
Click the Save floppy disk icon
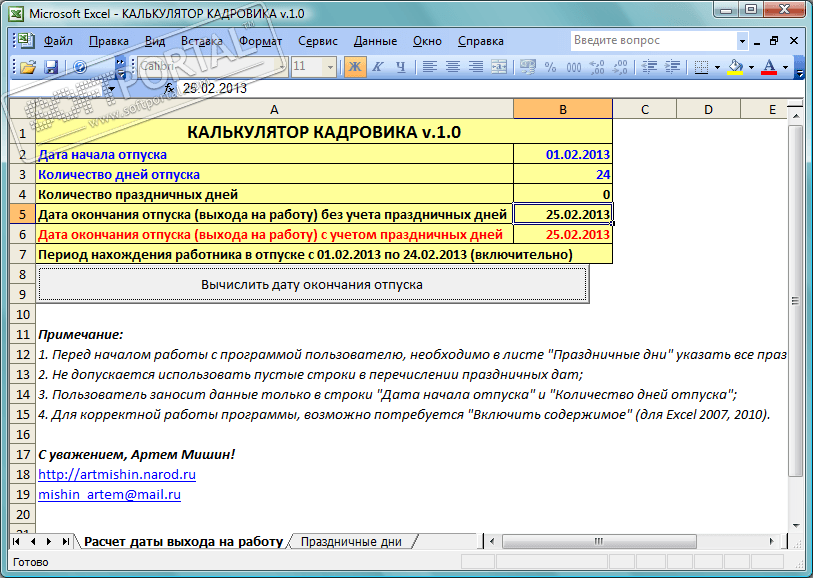[51, 67]
